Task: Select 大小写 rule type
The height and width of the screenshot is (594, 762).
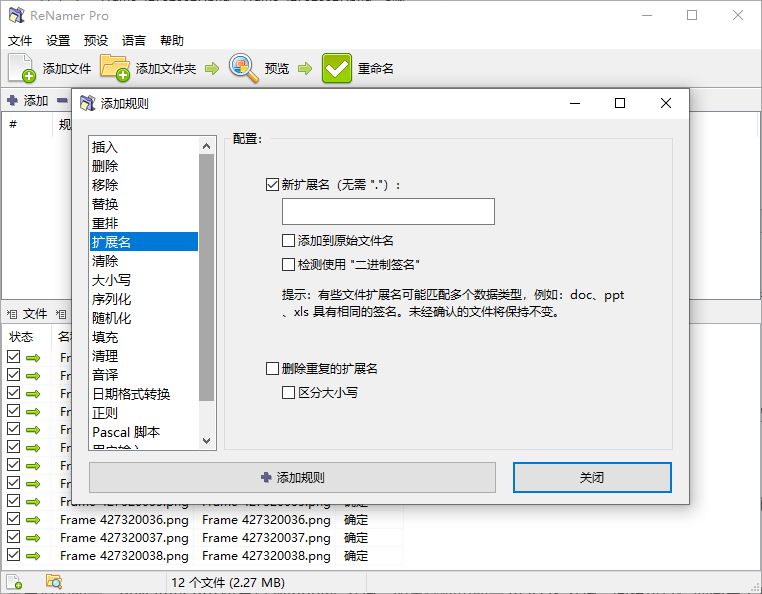Action: click(144, 280)
